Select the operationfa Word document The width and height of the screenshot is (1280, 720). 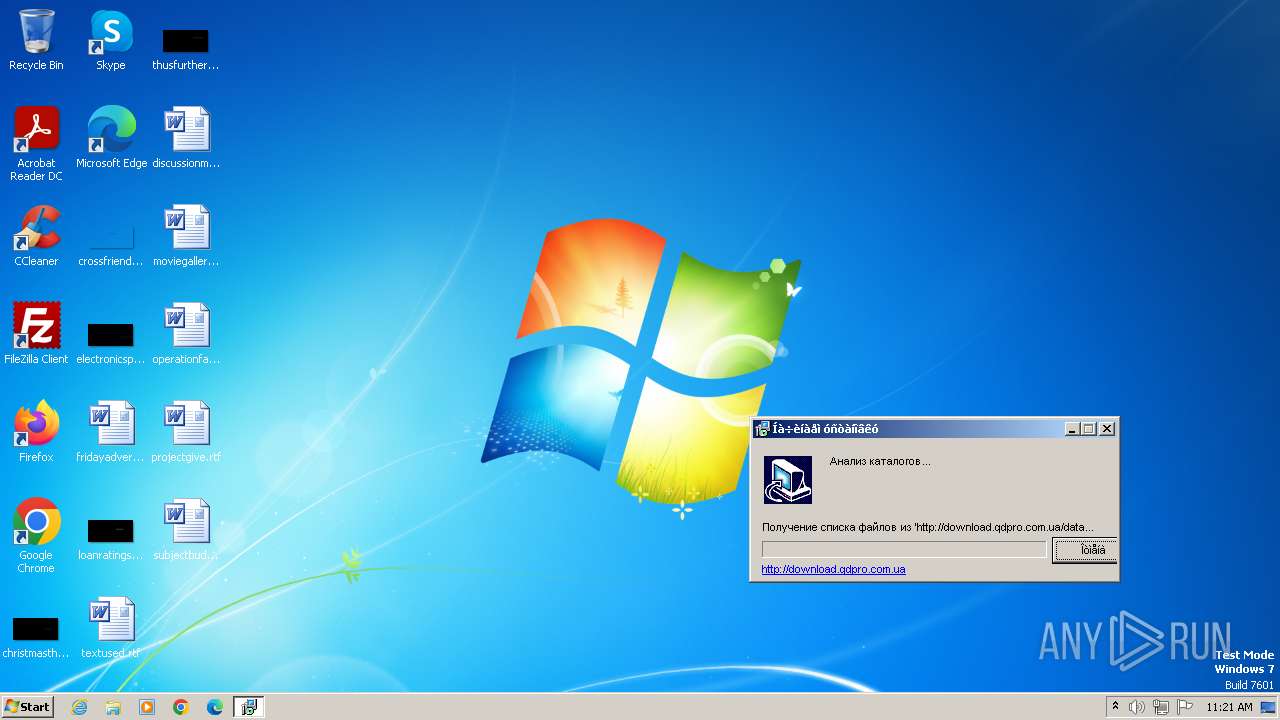pyautogui.click(x=186, y=333)
